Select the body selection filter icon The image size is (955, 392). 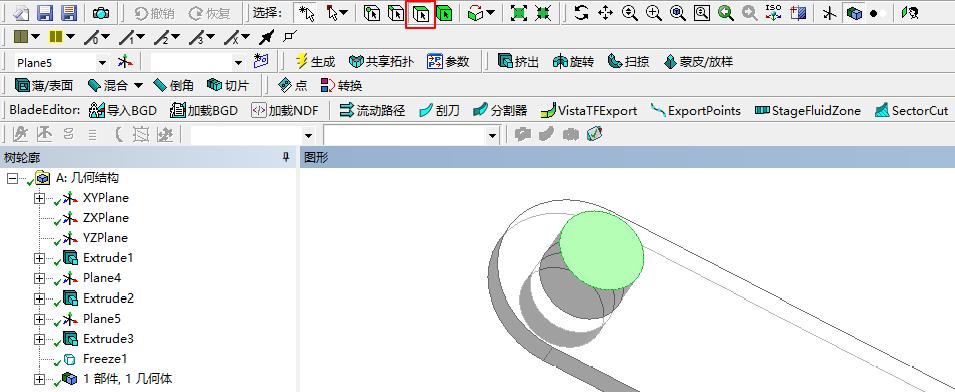[x=445, y=13]
